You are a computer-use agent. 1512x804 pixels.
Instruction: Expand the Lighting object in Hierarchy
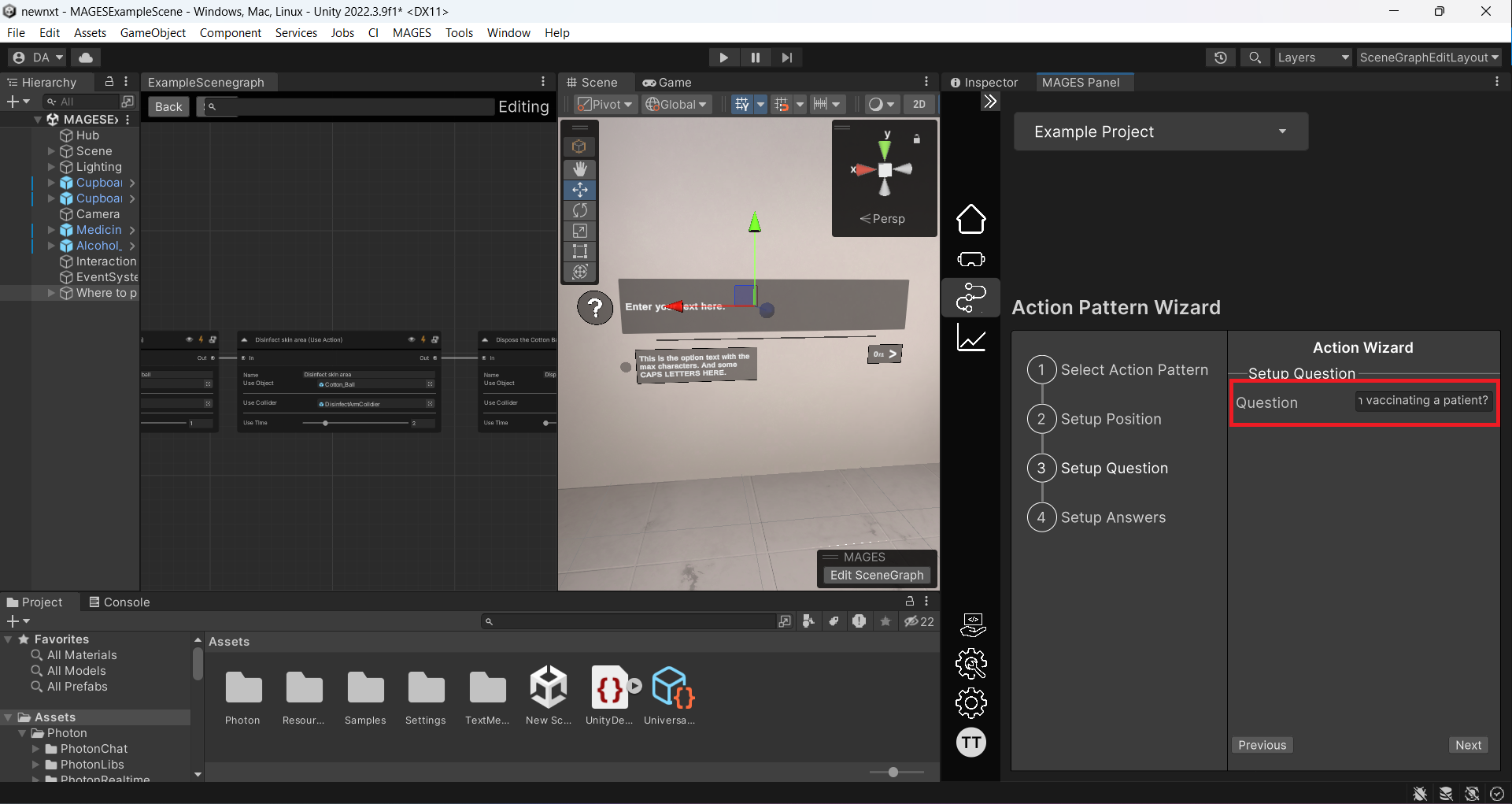(x=51, y=167)
